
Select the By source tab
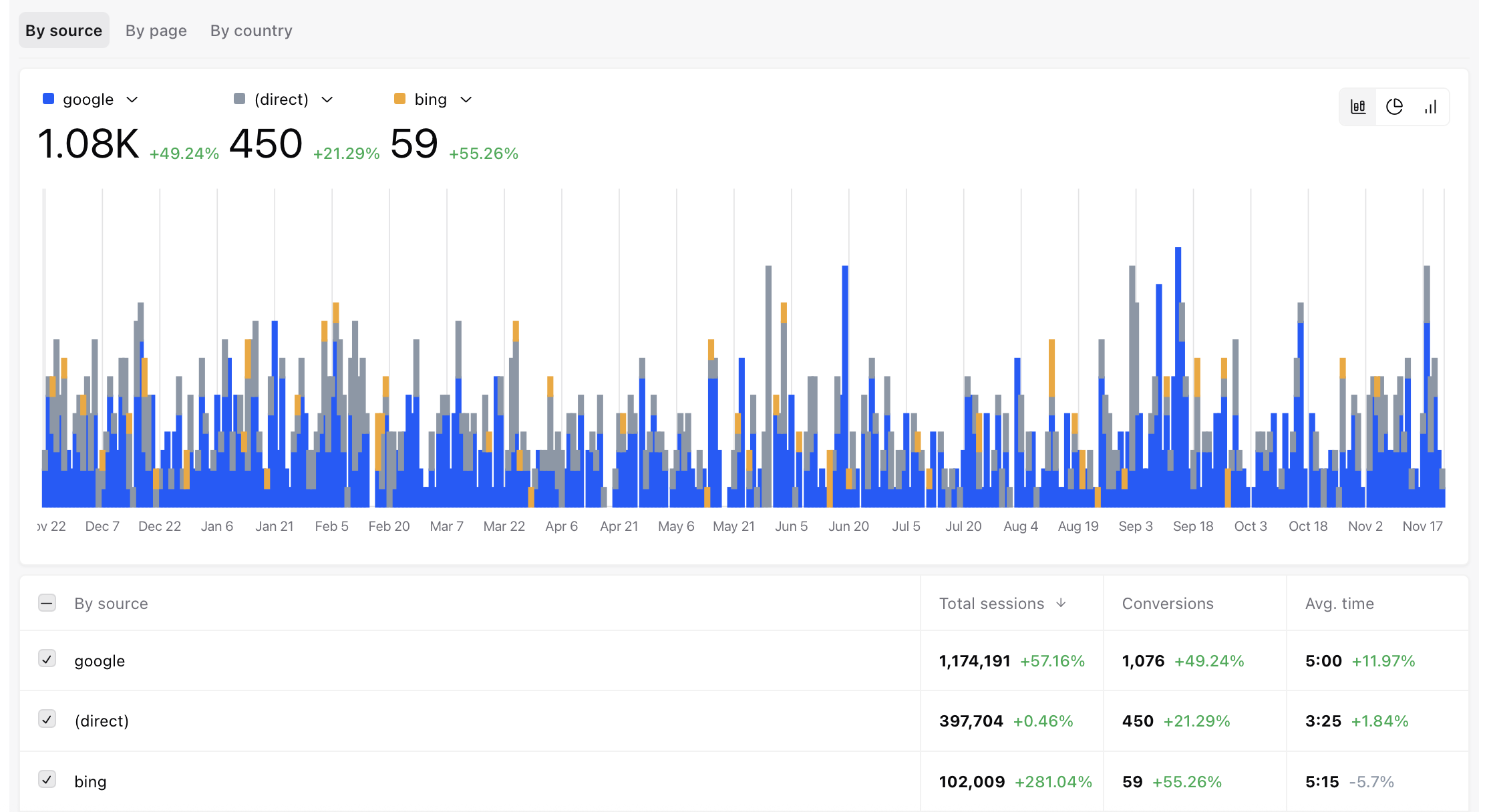[x=63, y=31]
